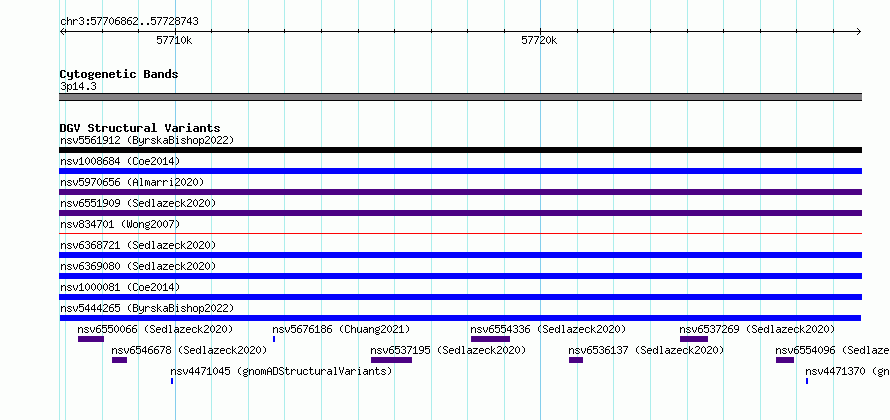Select the blue nsv5444265 variant bar
890x420 pixels.
(460, 318)
